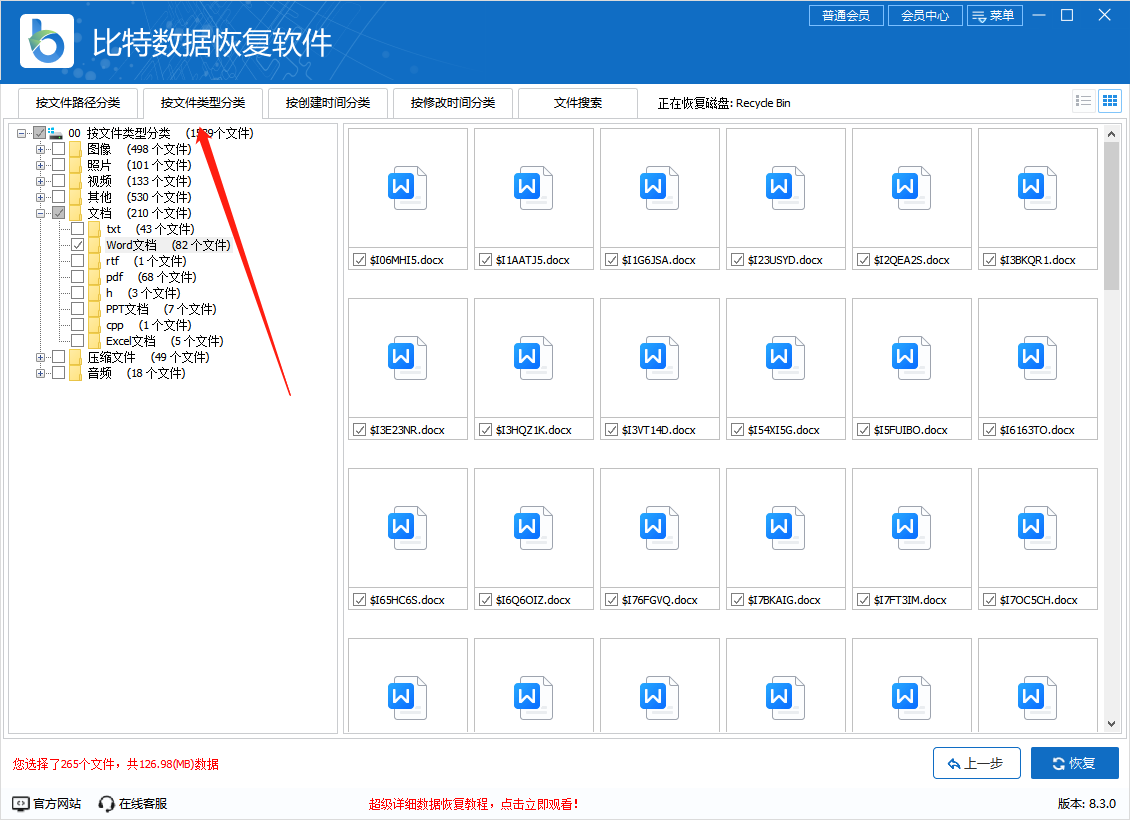The height and width of the screenshot is (820, 1130).
Task: Click the official website monitor icon
Action: point(21,803)
